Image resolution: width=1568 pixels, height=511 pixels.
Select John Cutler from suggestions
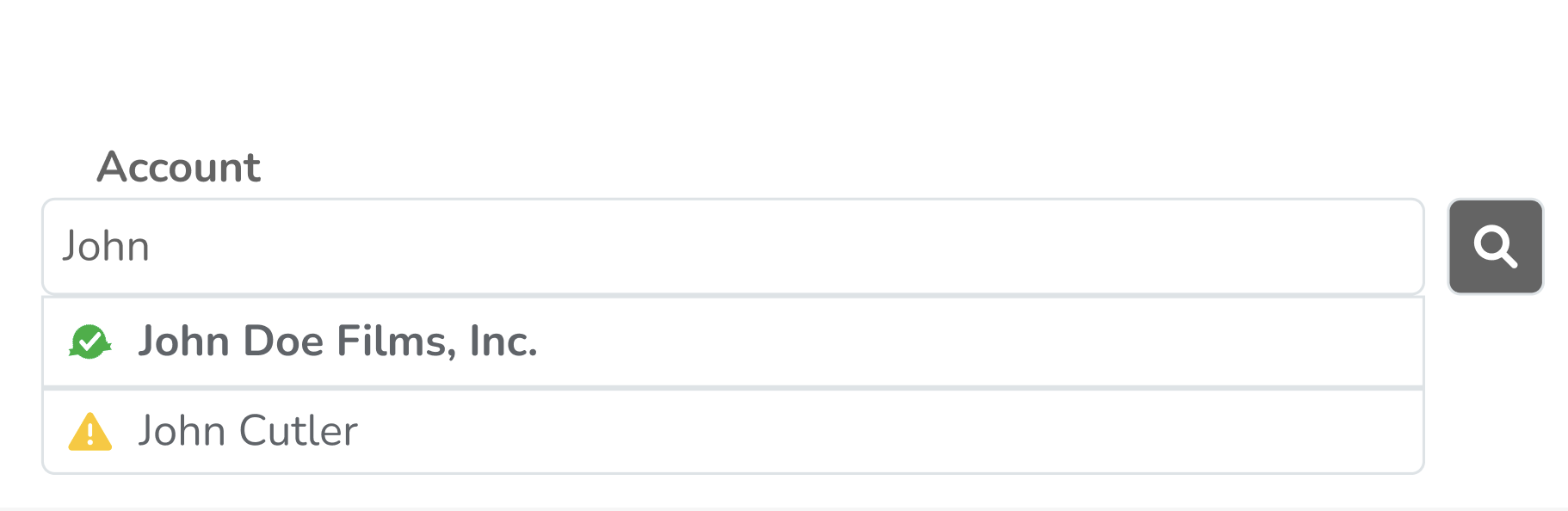(733, 431)
